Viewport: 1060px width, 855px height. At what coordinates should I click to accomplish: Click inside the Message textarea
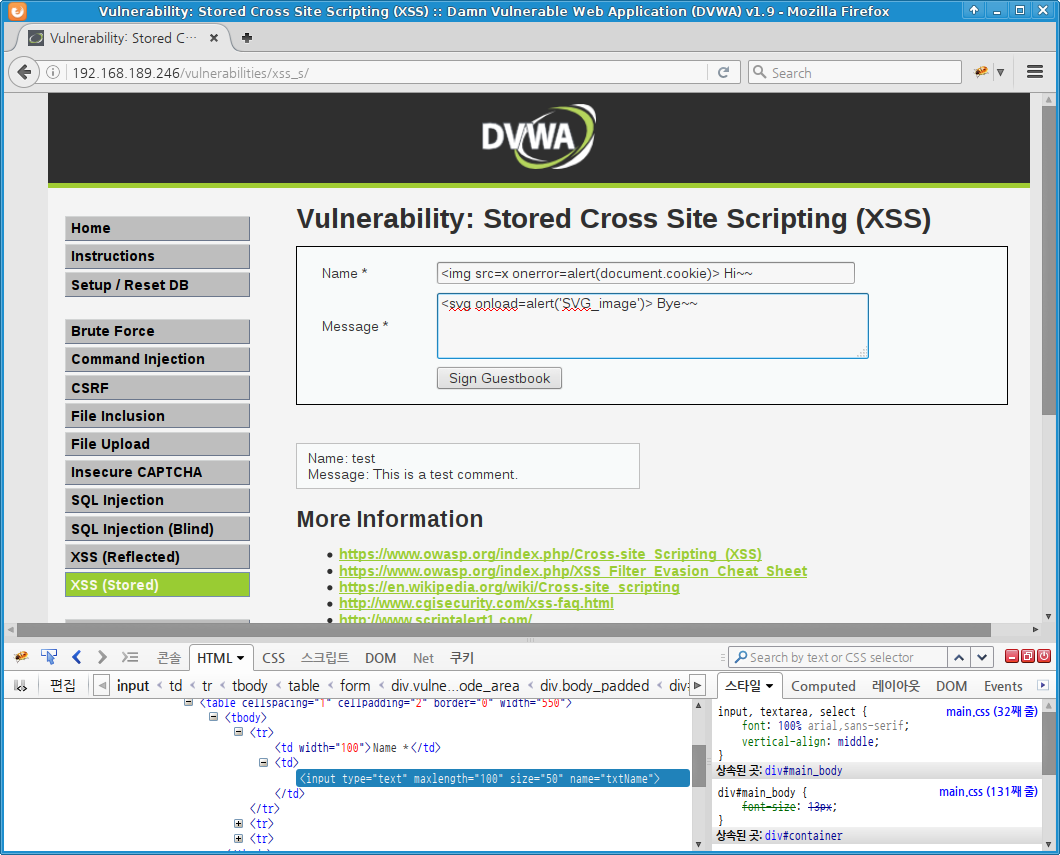point(652,326)
